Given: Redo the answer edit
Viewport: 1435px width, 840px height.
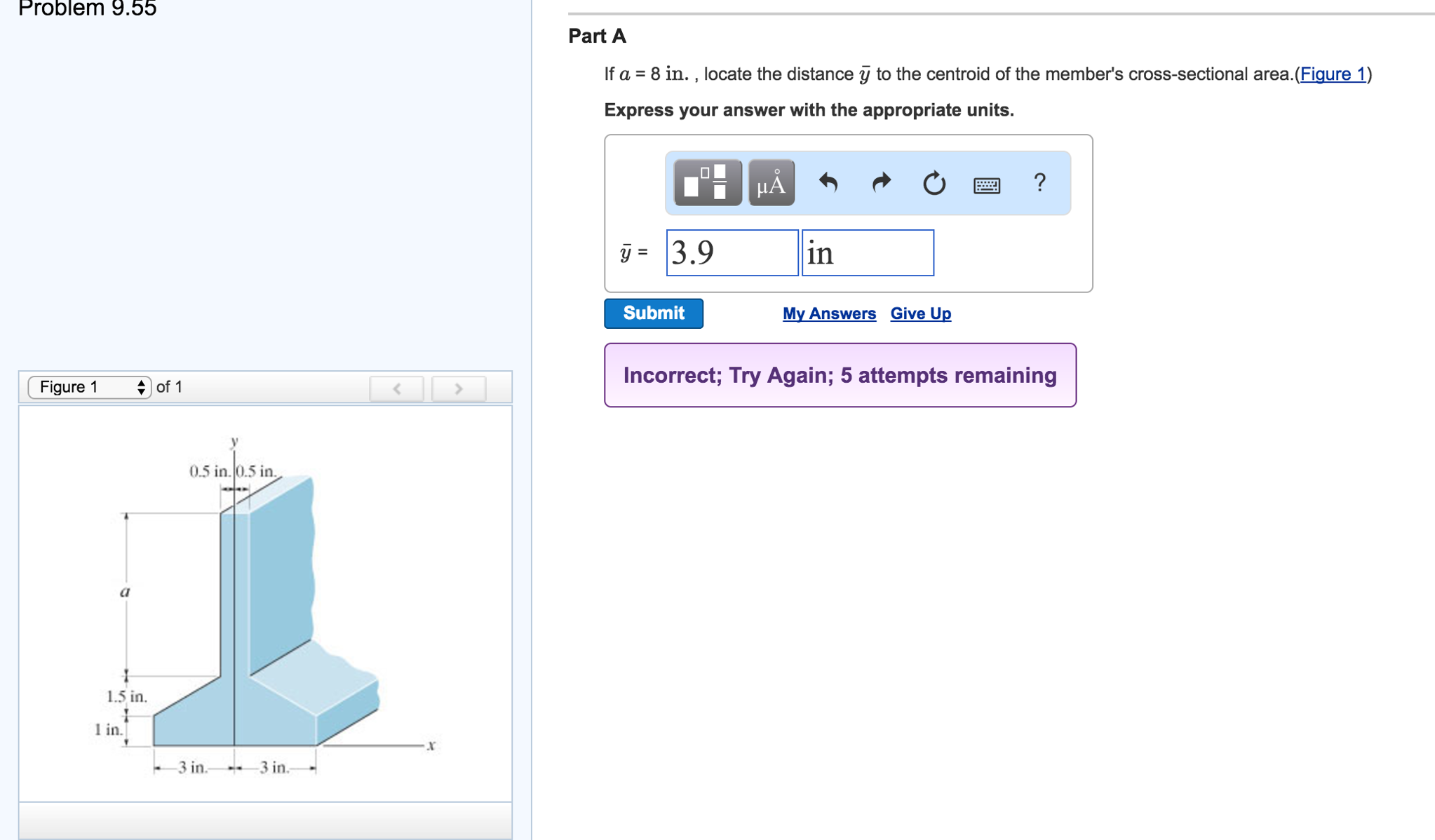Looking at the screenshot, I should pos(880,184).
